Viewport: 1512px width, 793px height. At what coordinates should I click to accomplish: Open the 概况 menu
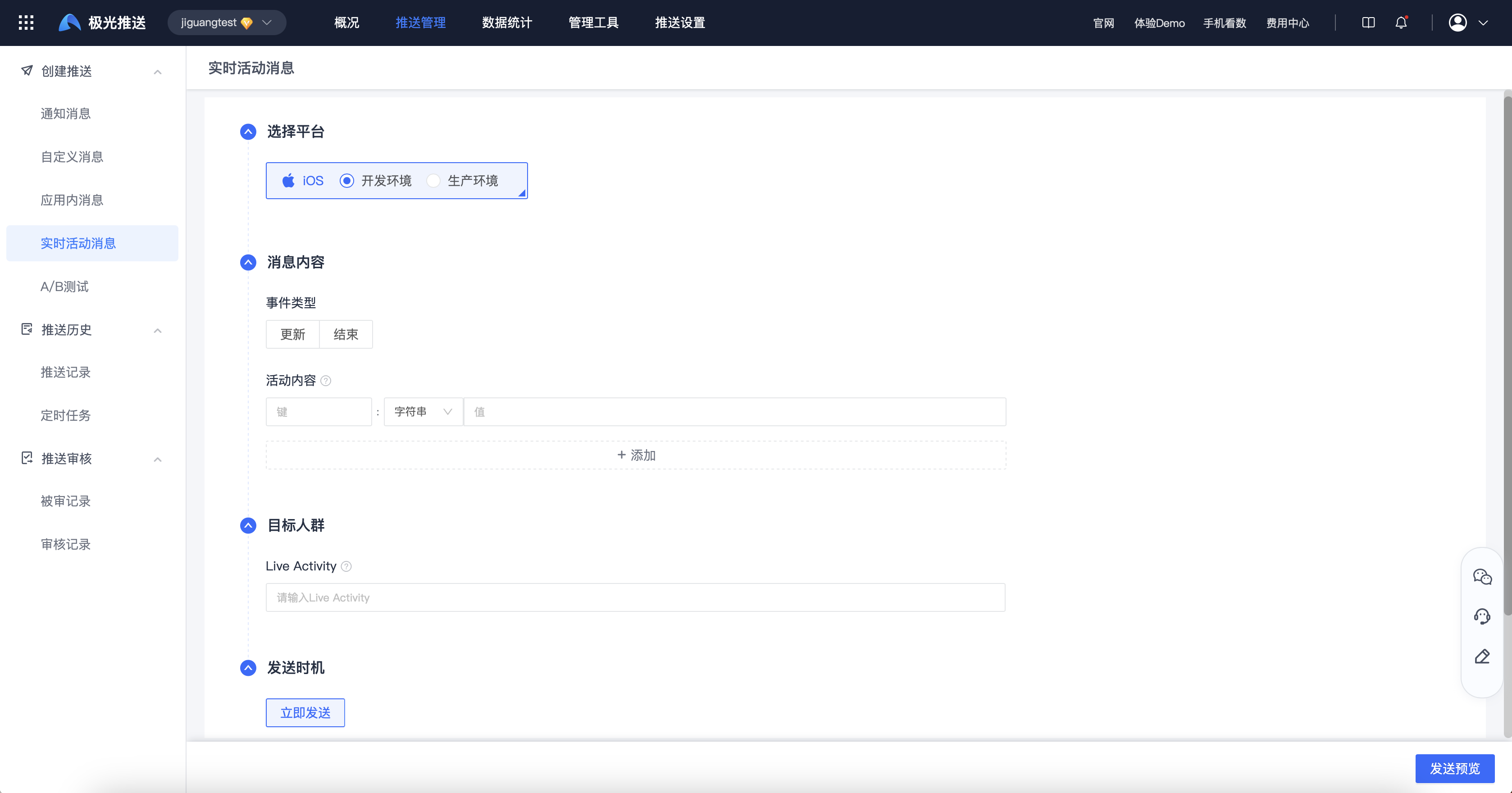point(346,23)
